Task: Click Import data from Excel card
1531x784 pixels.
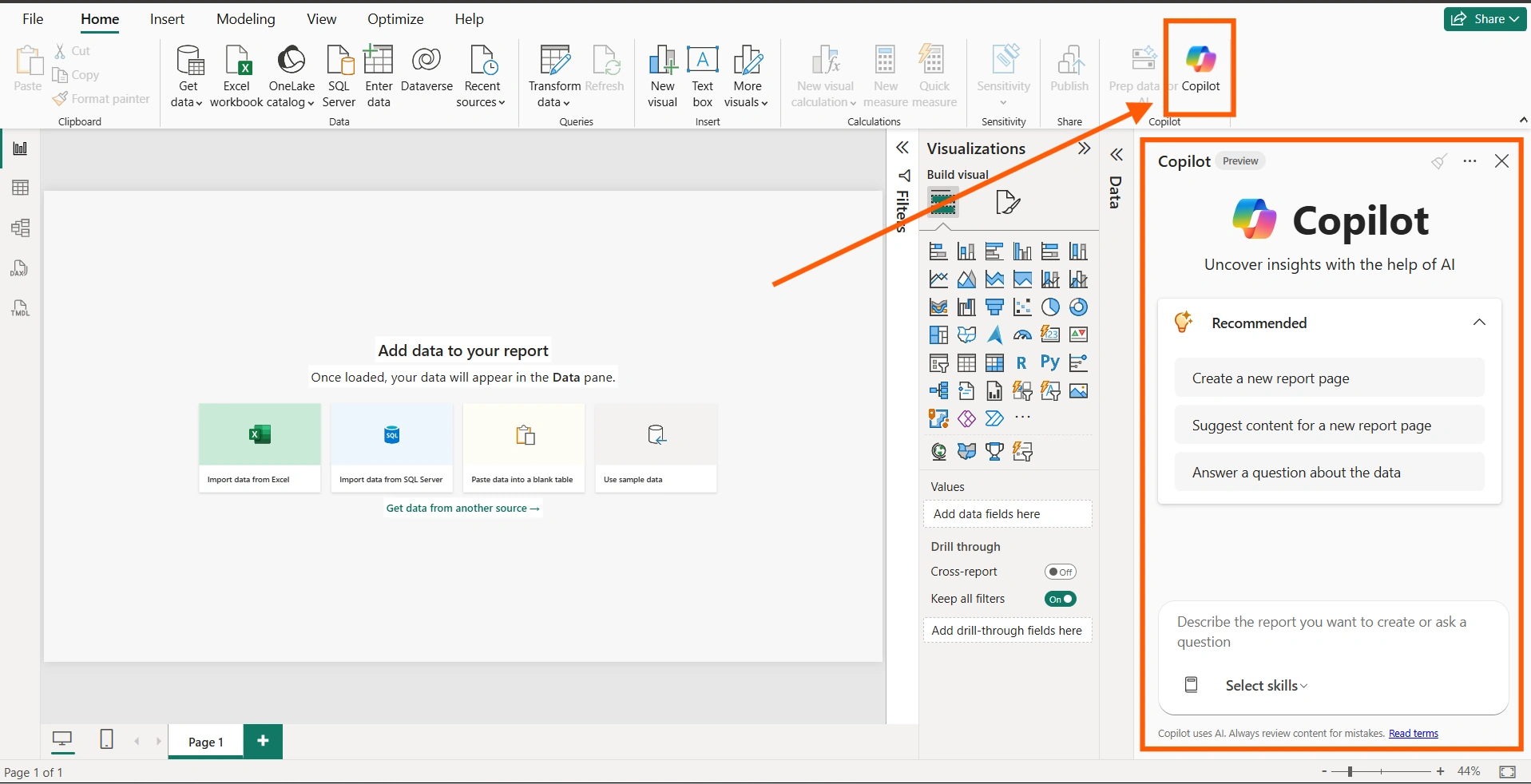Action: (x=260, y=448)
